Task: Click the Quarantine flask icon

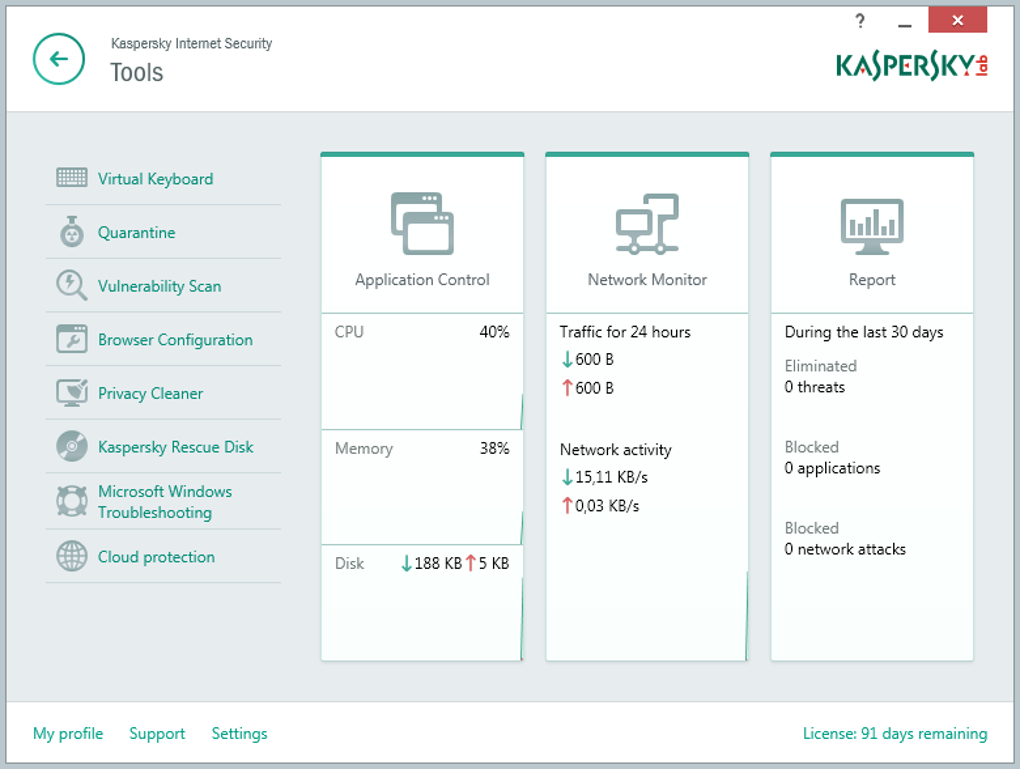Action: tap(72, 232)
